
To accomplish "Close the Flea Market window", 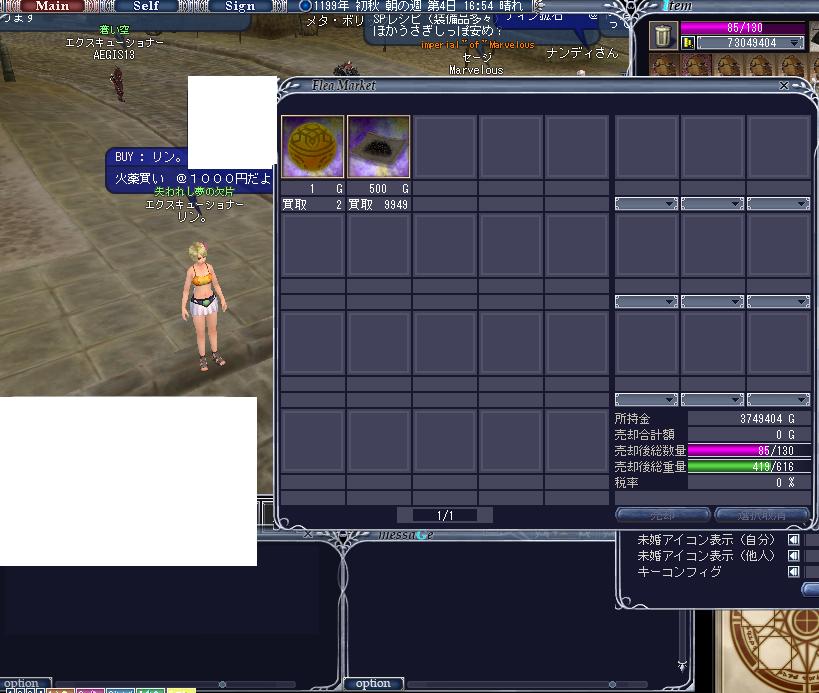I will click(x=784, y=86).
